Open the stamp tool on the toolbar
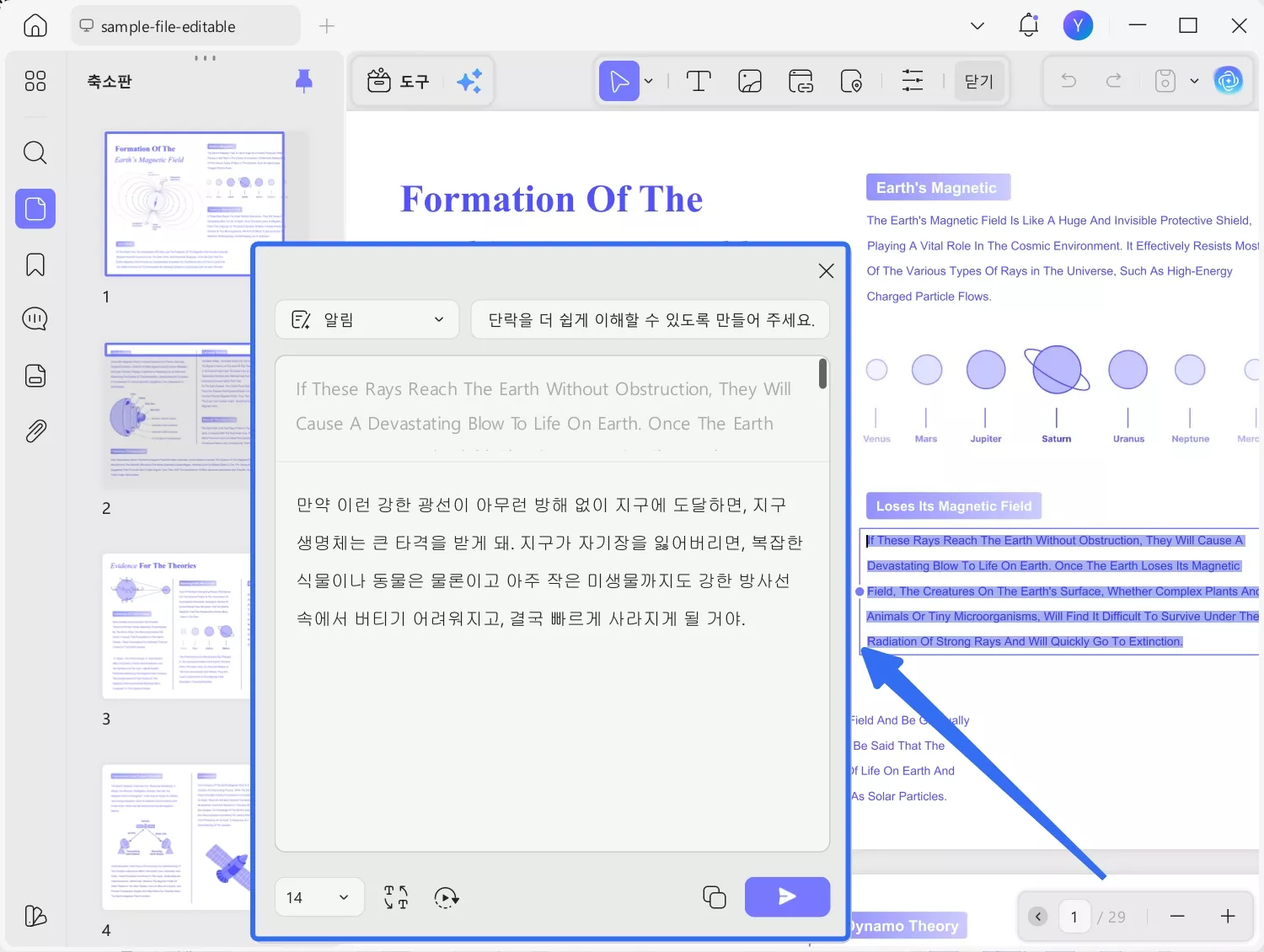This screenshot has width=1264, height=952. 851,80
